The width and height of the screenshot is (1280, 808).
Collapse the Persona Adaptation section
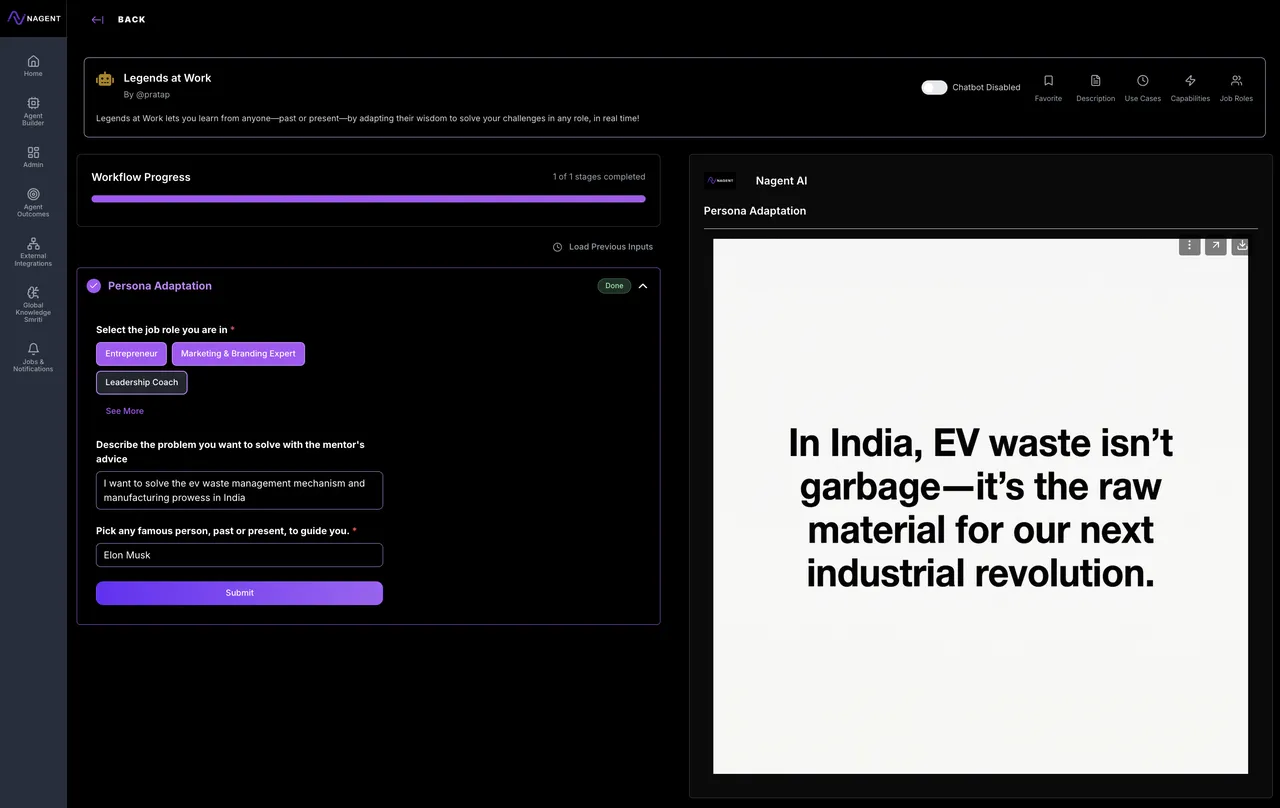[x=643, y=286]
